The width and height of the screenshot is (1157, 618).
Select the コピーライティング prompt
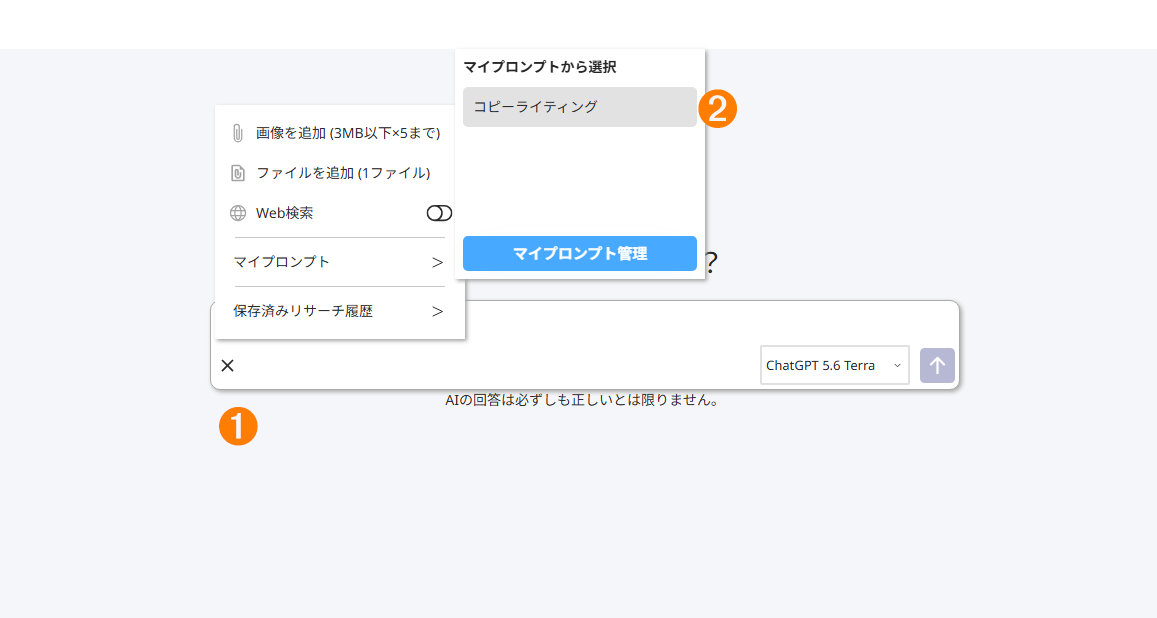coord(579,107)
